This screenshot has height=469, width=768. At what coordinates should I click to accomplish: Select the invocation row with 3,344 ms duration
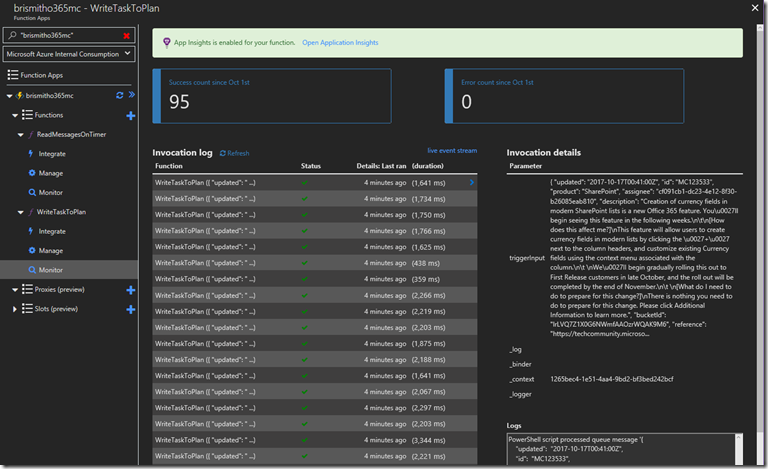[x=314, y=440]
